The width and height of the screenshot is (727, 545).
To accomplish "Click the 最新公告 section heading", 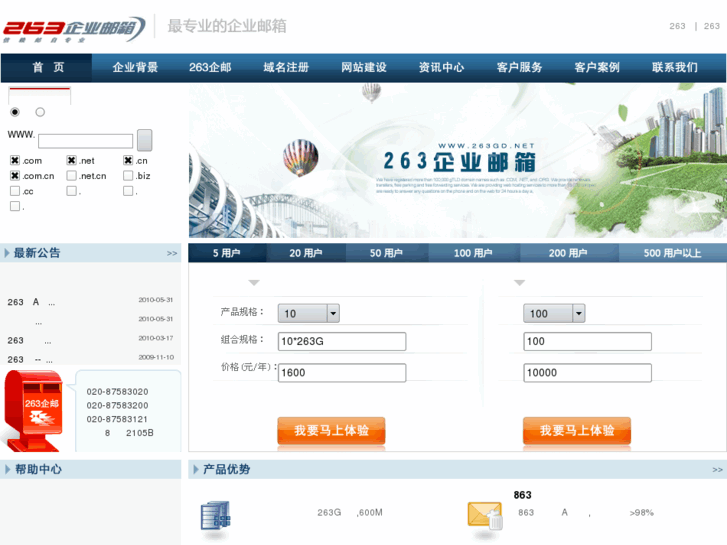I will 37,253.
